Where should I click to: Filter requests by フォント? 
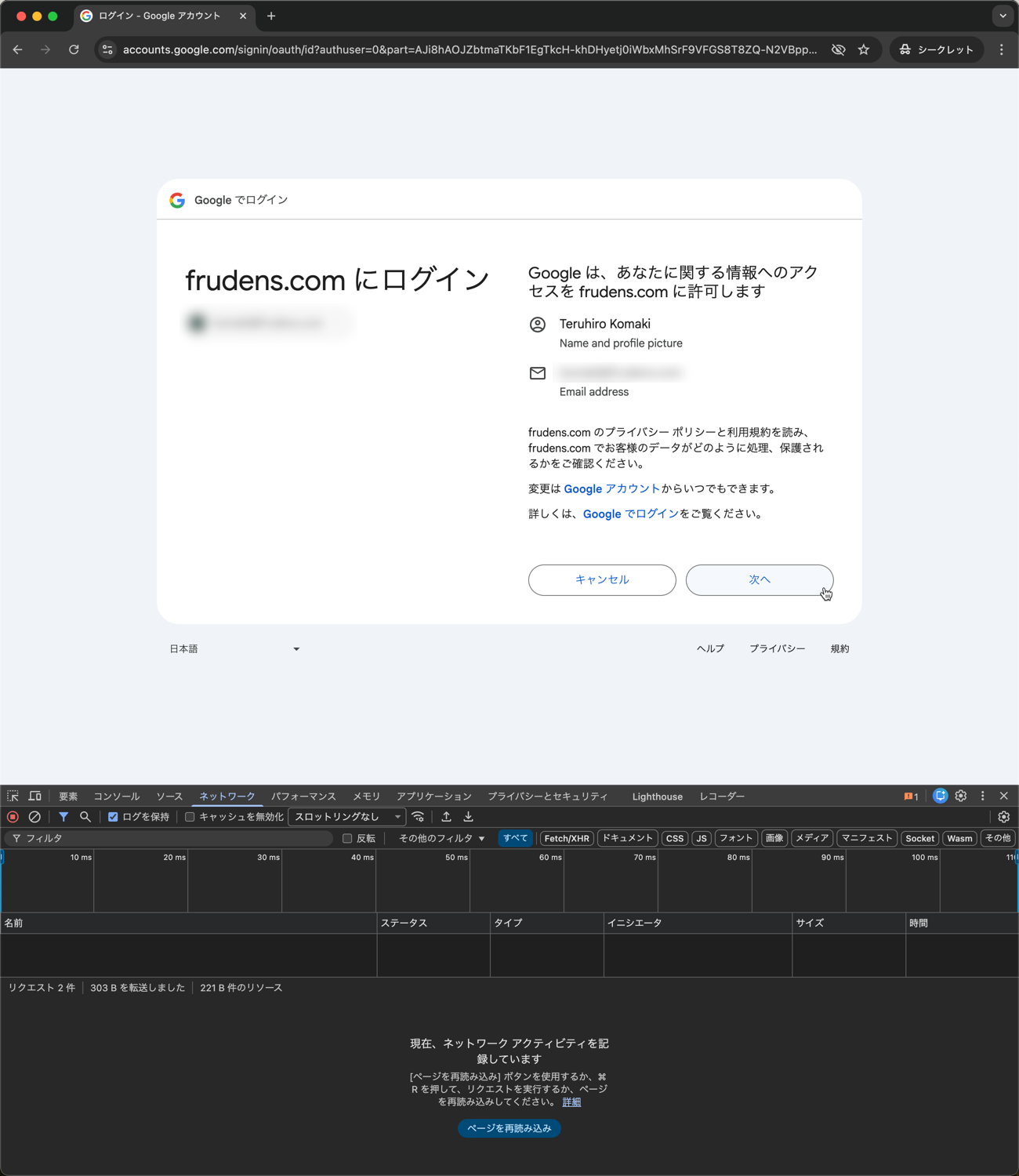coord(736,838)
